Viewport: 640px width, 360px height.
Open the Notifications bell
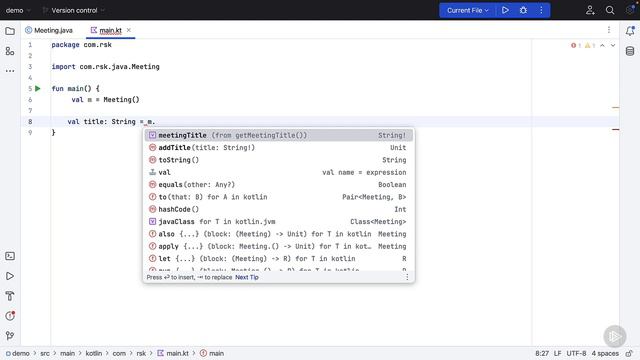(x=630, y=31)
